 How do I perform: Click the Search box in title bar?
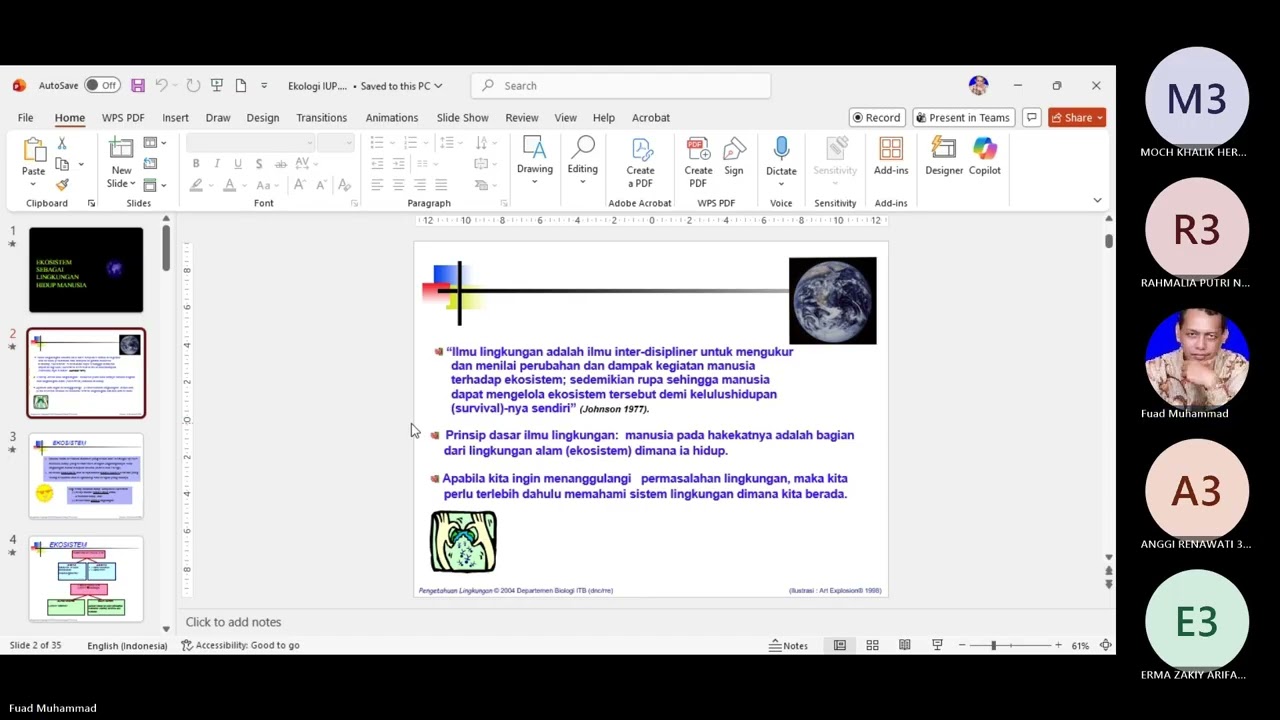click(620, 86)
